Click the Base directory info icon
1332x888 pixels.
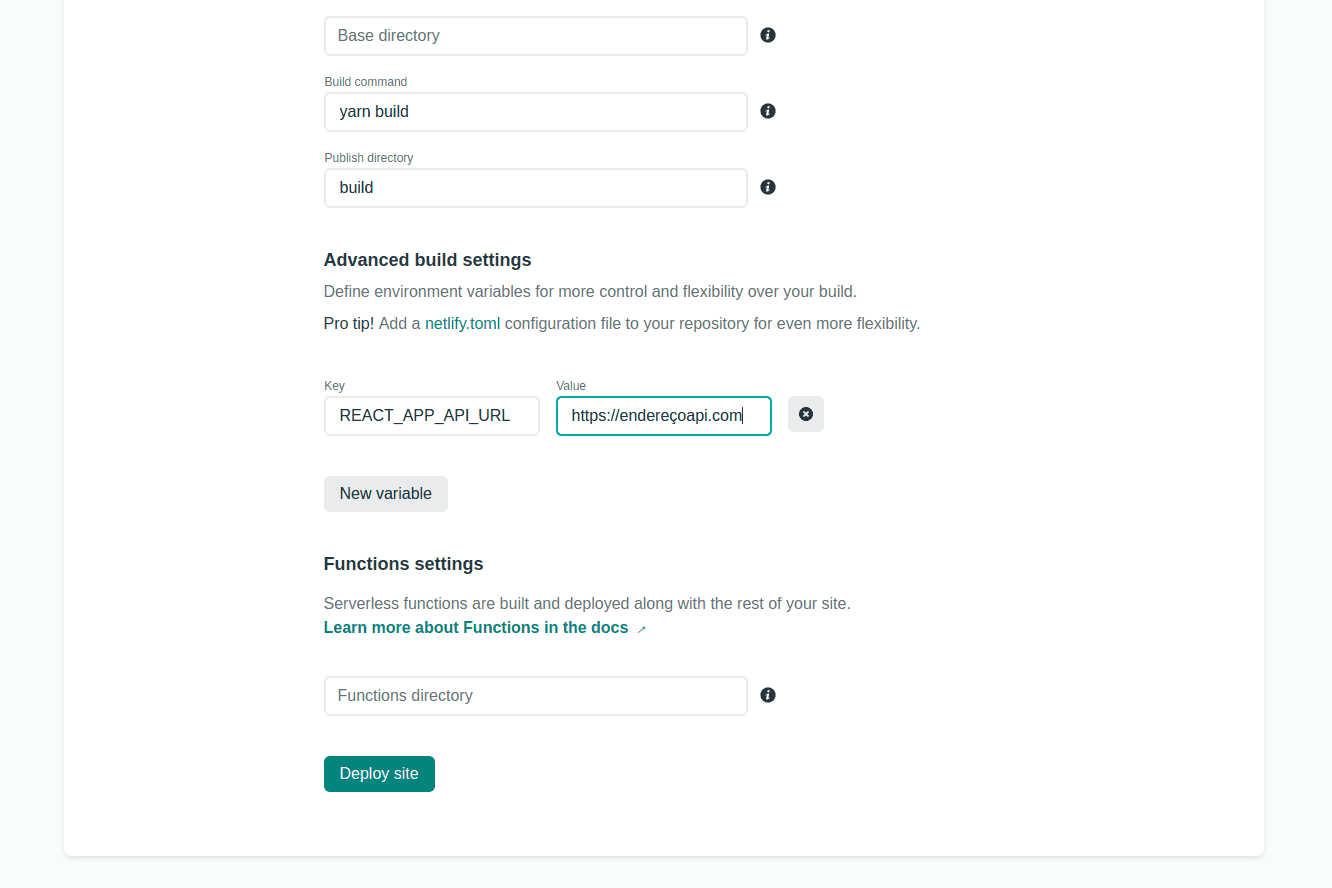tap(768, 35)
